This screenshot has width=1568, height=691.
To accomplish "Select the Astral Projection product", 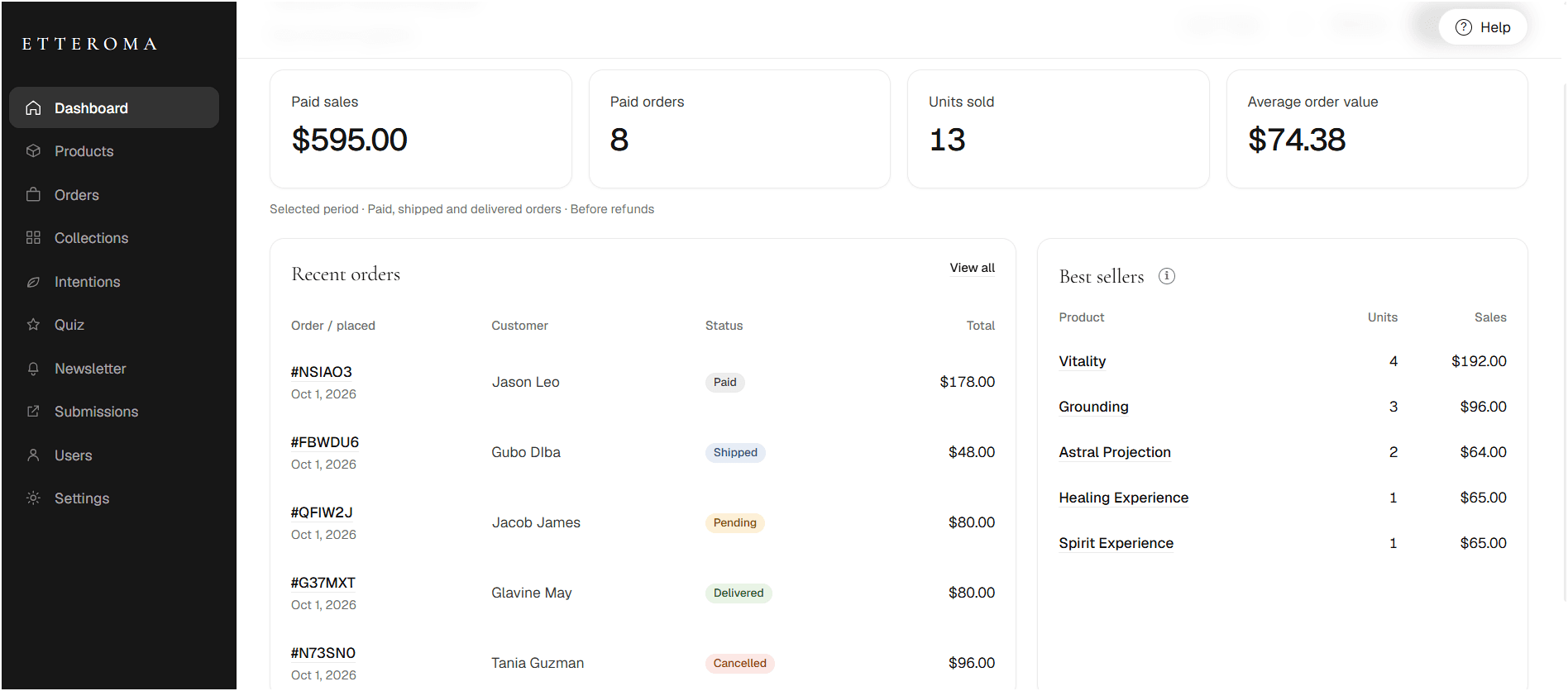I will click(x=1115, y=452).
